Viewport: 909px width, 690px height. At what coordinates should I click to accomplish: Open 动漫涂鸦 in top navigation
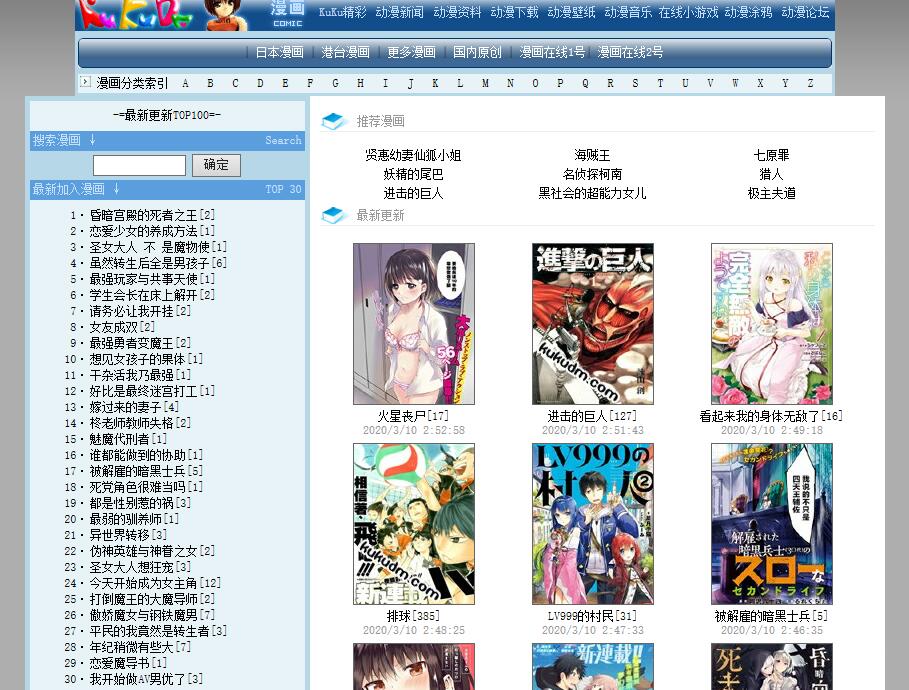[748, 12]
